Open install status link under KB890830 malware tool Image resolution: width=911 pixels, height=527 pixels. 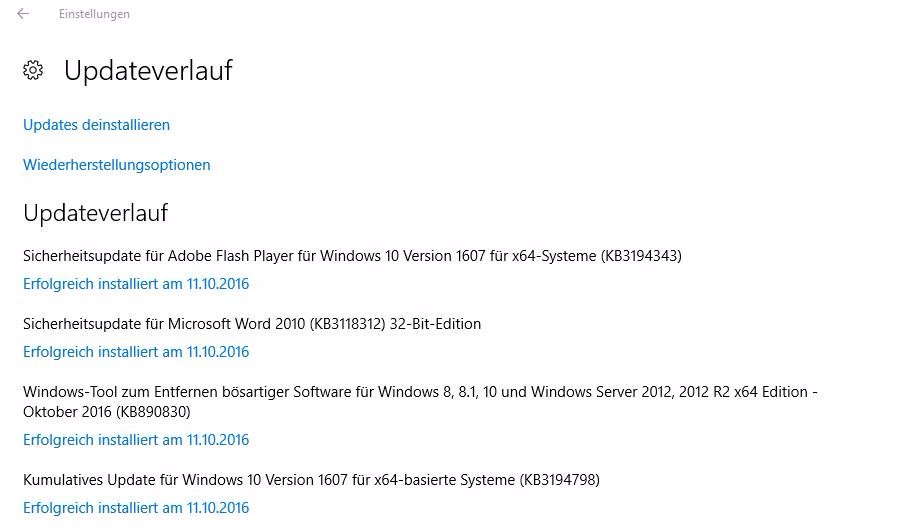(x=136, y=440)
